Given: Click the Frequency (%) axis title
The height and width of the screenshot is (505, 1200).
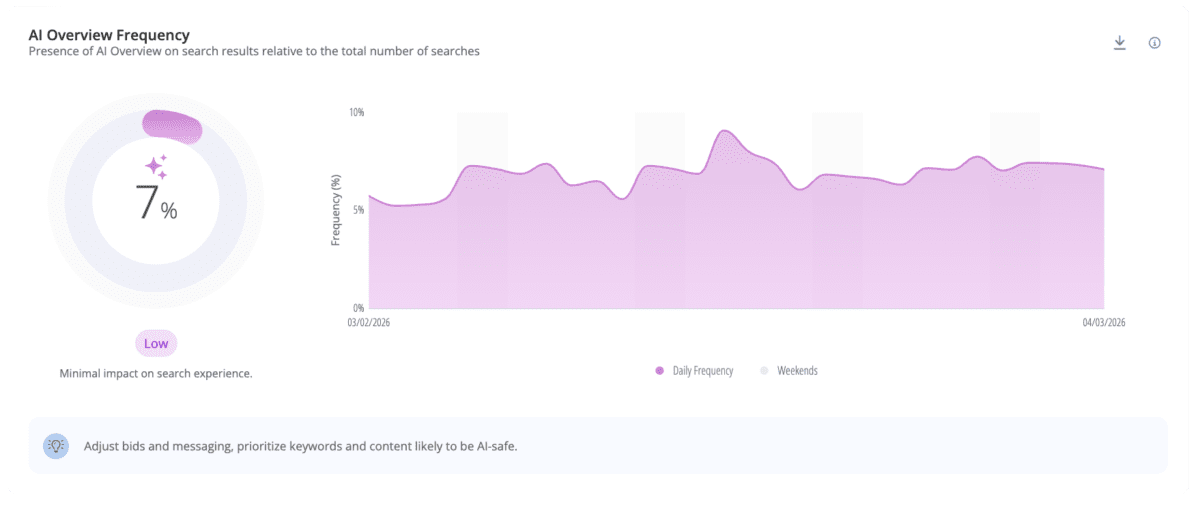Looking at the screenshot, I should coord(337,210).
